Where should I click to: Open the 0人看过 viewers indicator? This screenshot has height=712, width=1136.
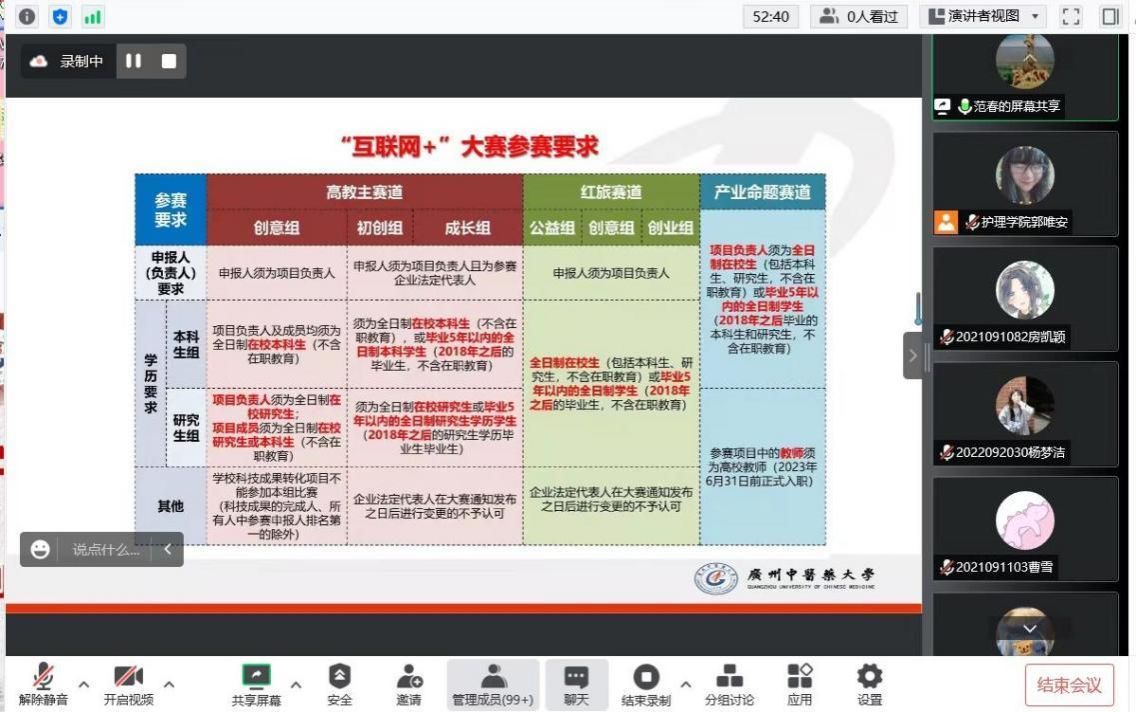859,16
